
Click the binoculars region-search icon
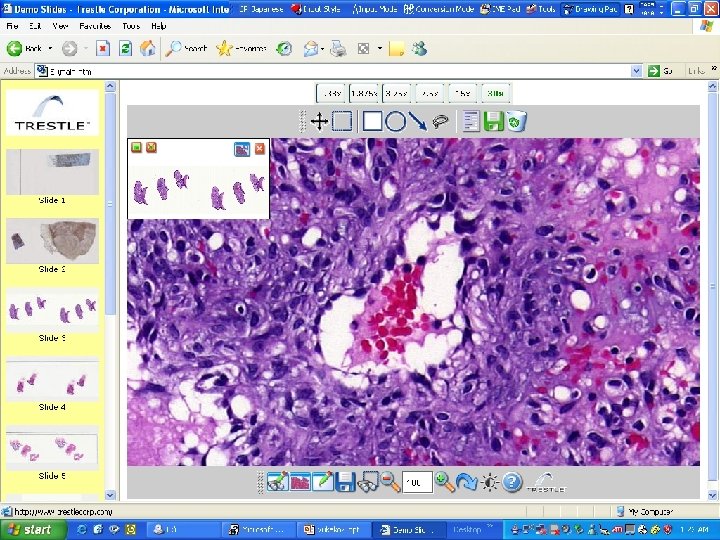coord(368,482)
